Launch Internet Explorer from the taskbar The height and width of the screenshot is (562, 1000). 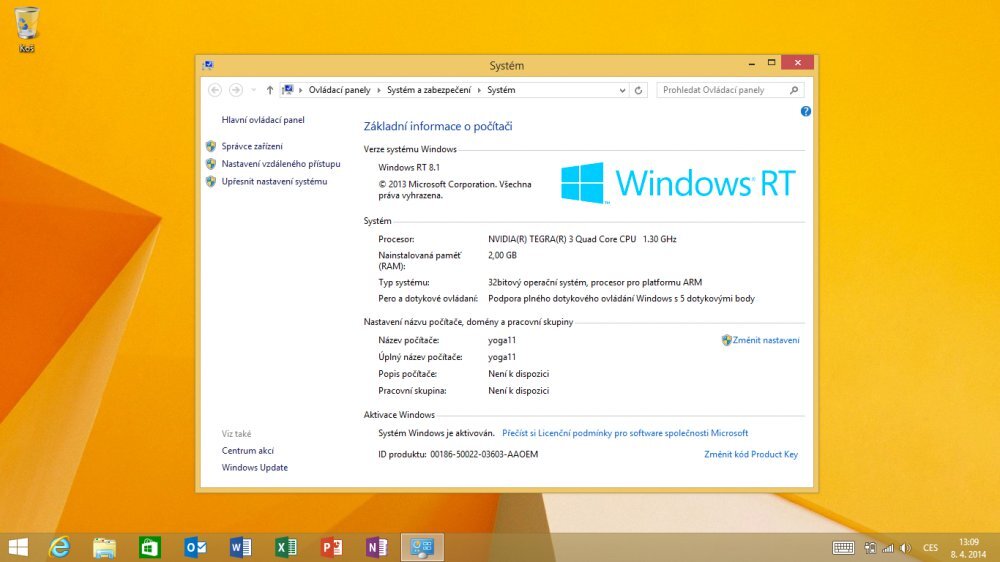(x=59, y=547)
